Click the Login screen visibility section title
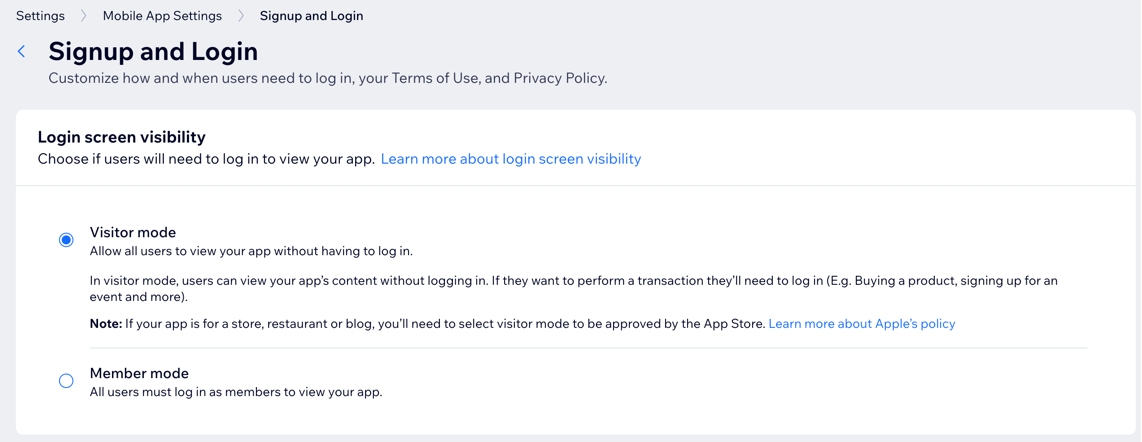 pos(121,137)
